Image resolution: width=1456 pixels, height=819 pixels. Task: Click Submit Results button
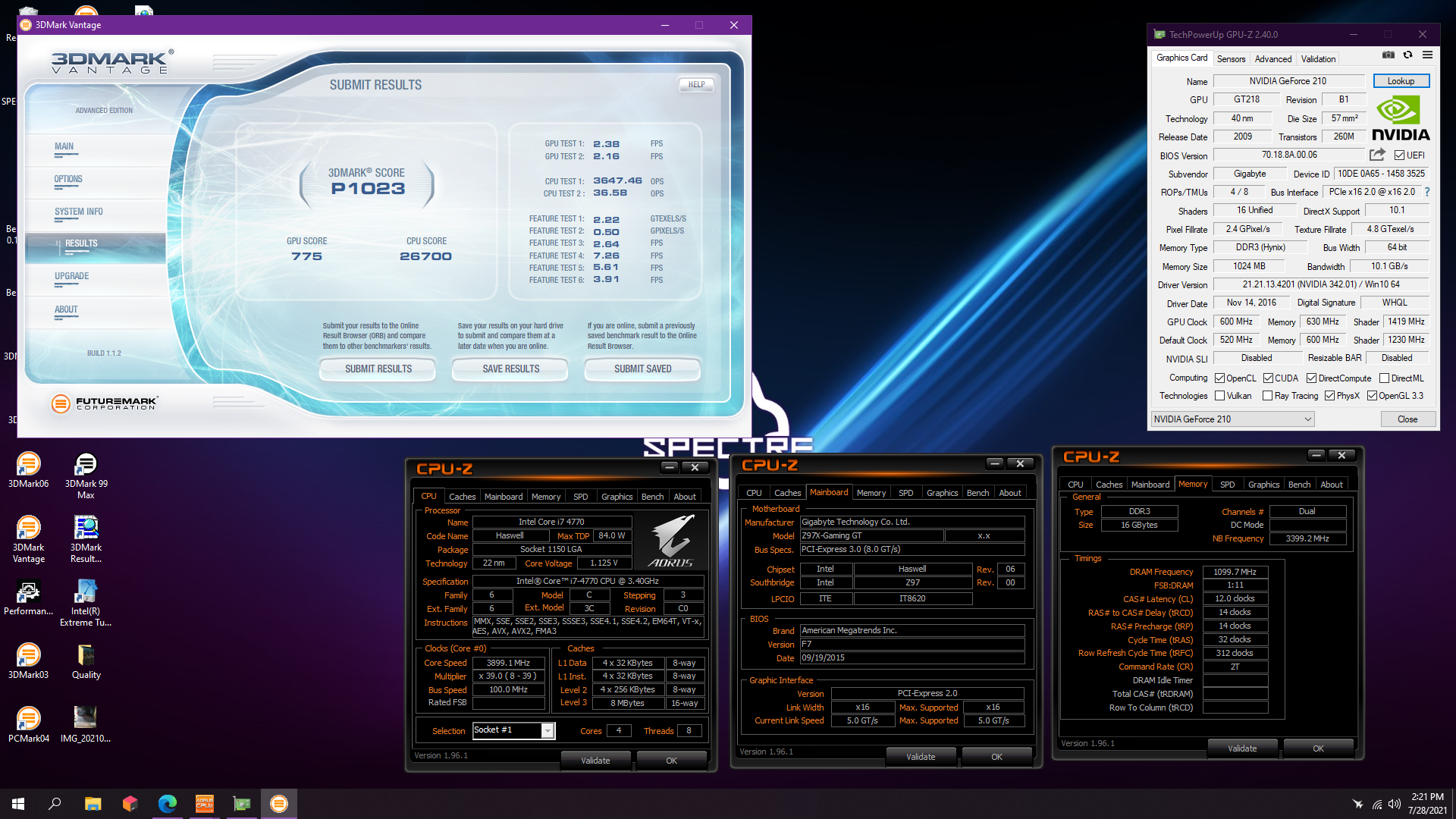tap(378, 369)
